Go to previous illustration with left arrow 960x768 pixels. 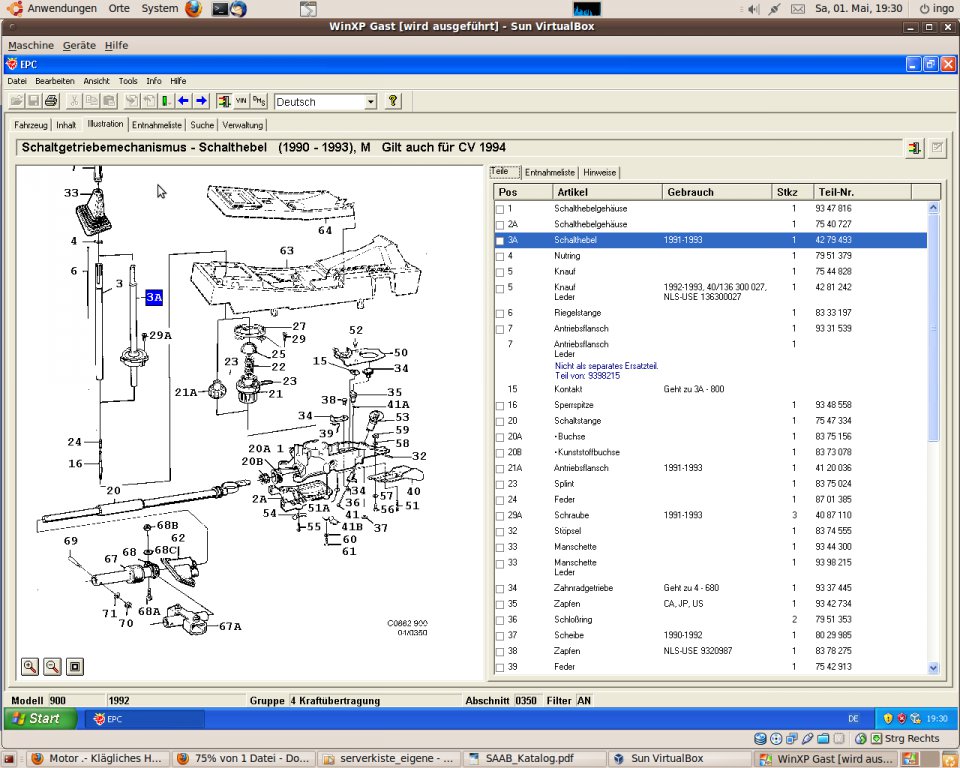click(183, 101)
